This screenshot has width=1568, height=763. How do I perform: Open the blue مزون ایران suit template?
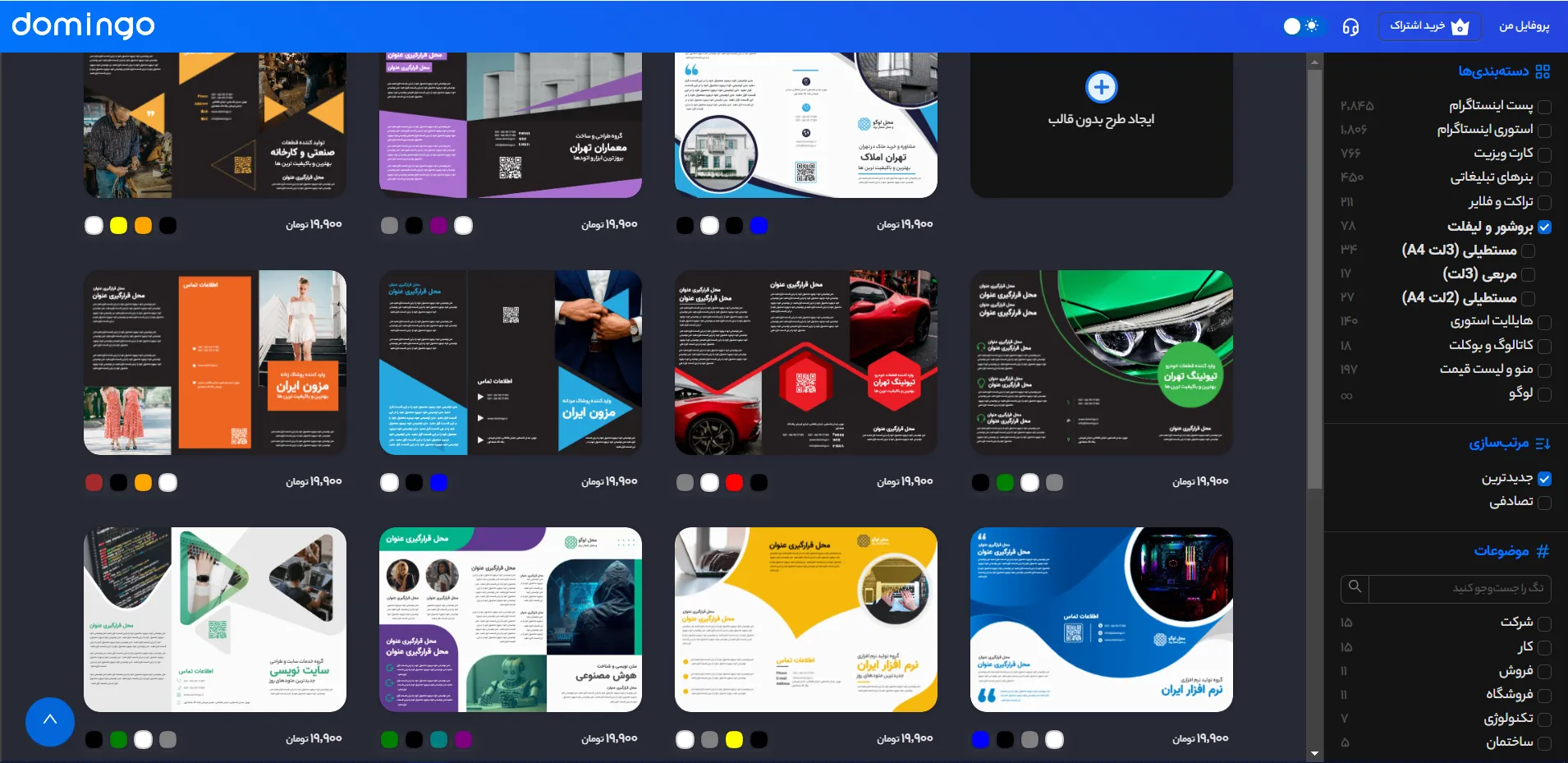511,362
